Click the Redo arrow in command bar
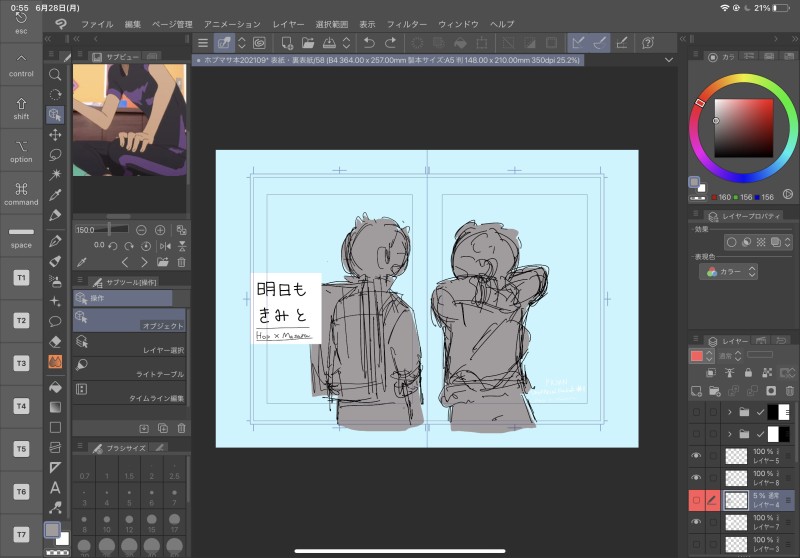The width and height of the screenshot is (800, 558). [390, 43]
